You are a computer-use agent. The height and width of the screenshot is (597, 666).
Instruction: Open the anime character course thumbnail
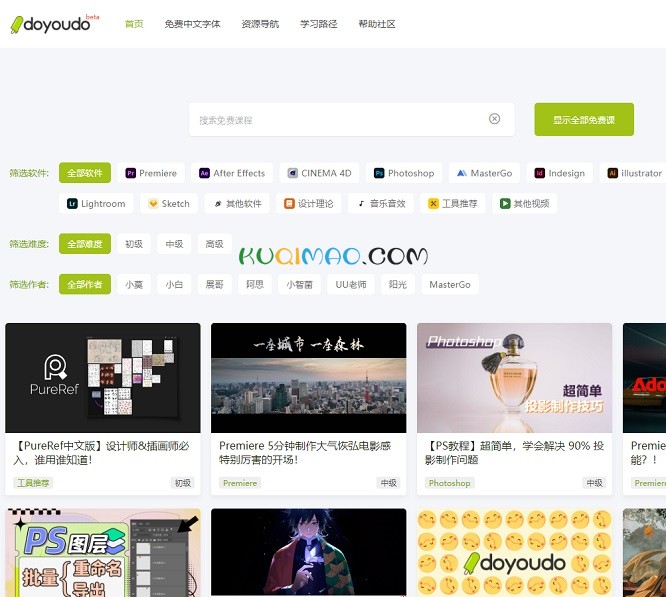308,553
